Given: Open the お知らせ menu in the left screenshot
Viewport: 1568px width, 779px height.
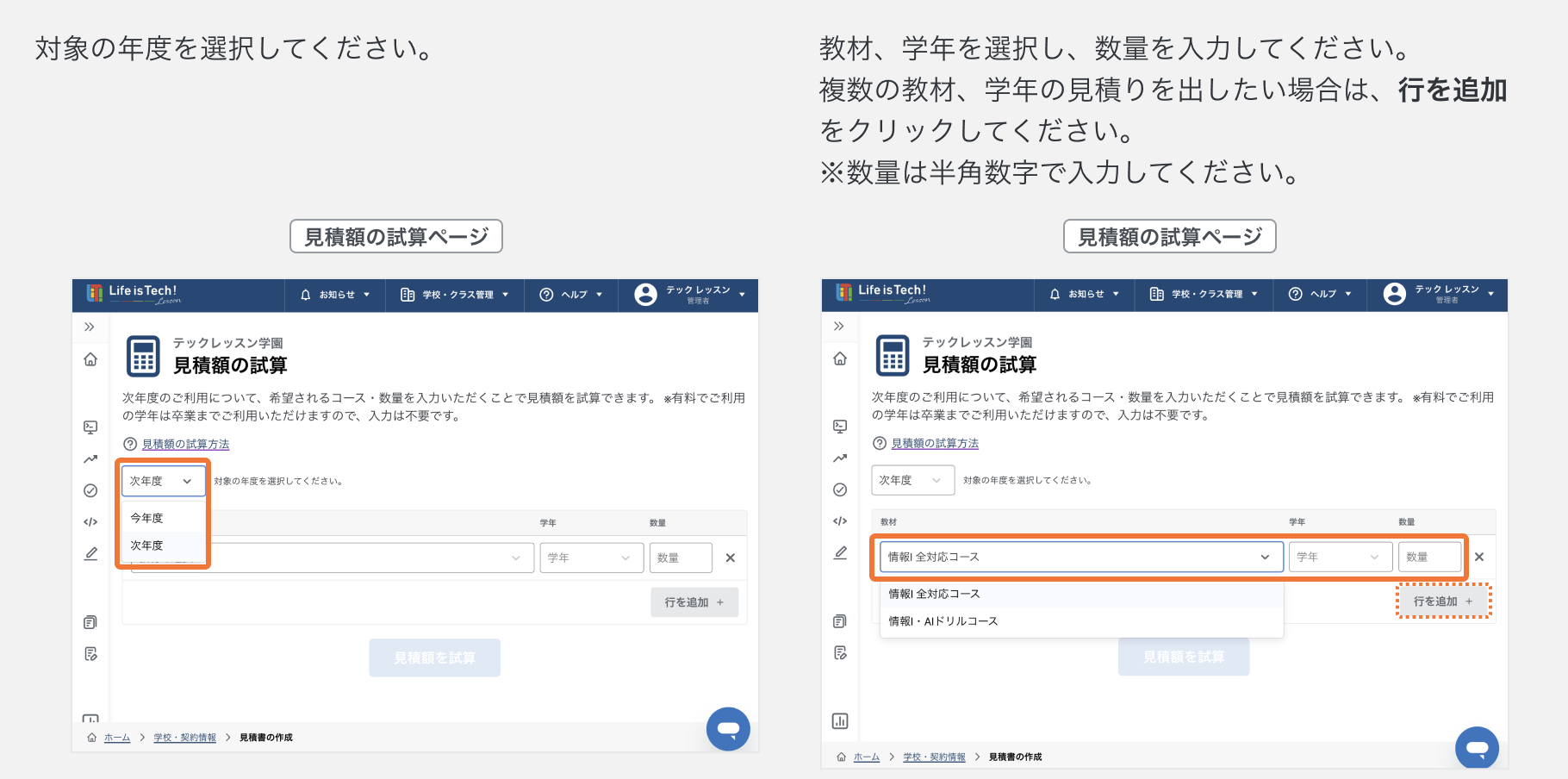Looking at the screenshot, I should (x=335, y=295).
